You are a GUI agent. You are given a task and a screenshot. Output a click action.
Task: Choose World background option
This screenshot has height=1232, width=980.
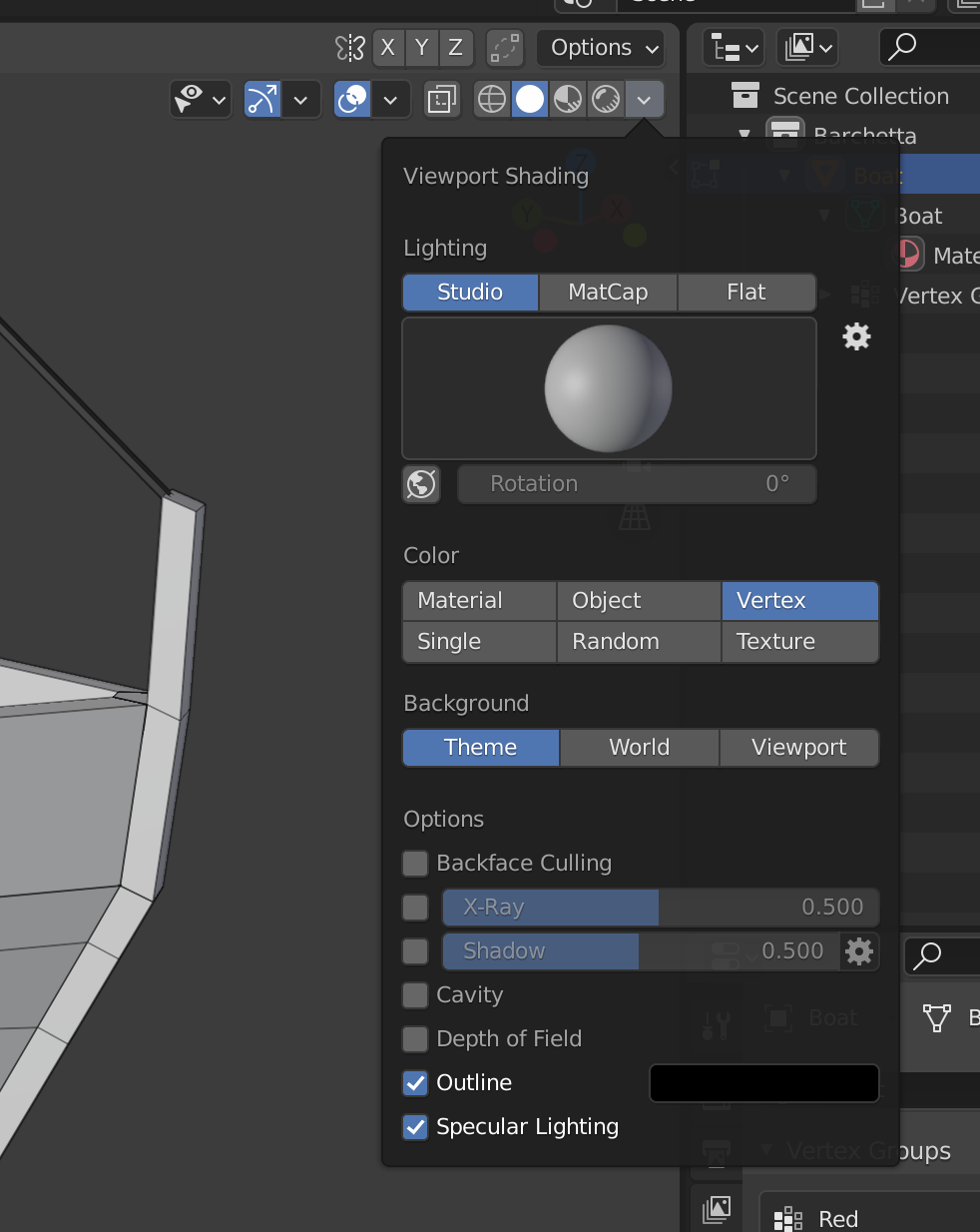pos(639,747)
